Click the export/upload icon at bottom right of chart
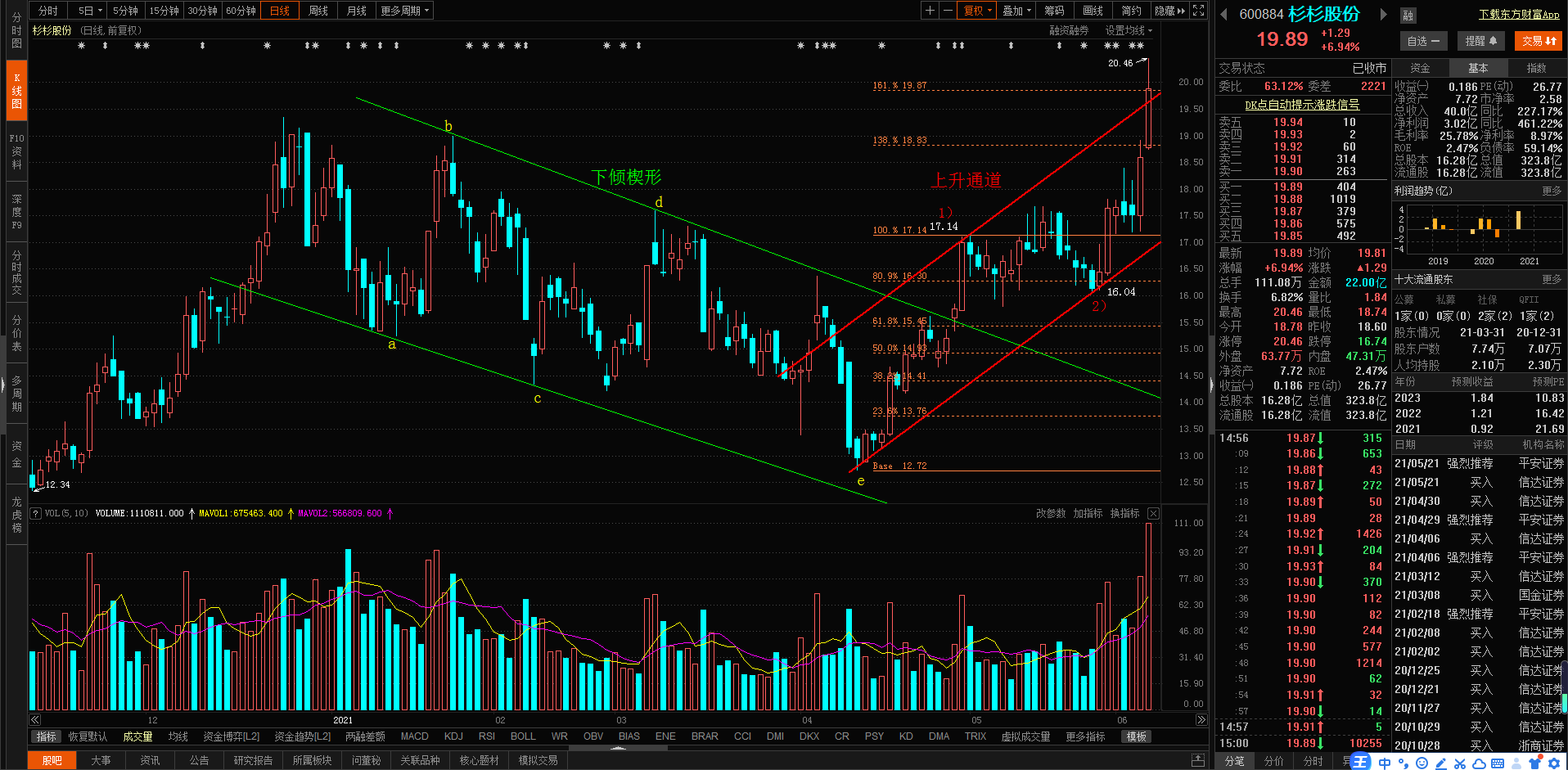This screenshot has width=1568, height=770. coord(1198,760)
